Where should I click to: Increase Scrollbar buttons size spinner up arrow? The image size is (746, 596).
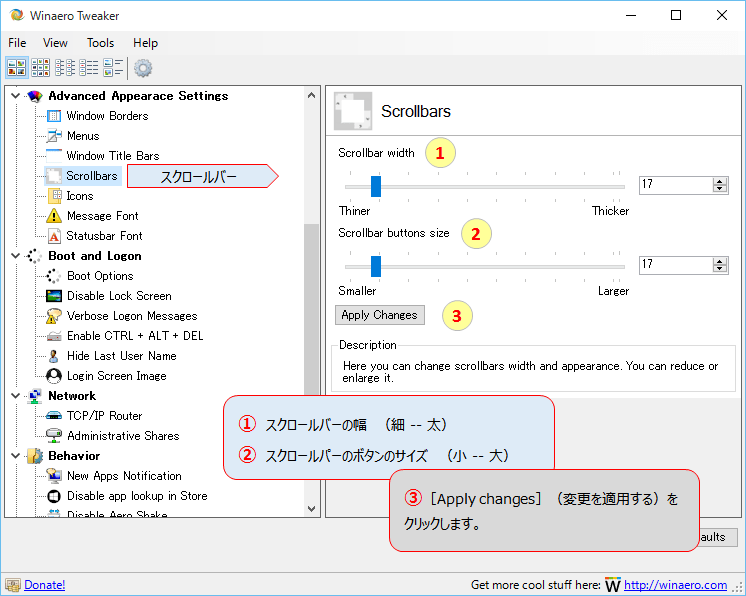720,261
